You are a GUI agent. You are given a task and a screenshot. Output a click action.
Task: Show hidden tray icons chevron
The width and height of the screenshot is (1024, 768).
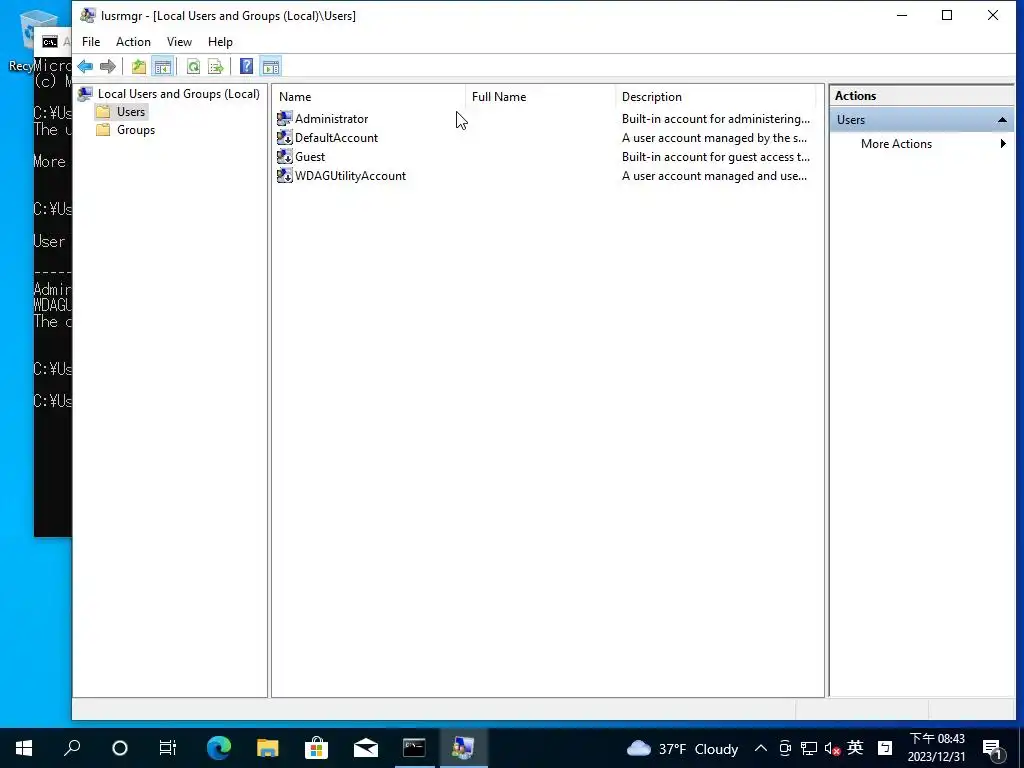[x=761, y=748]
